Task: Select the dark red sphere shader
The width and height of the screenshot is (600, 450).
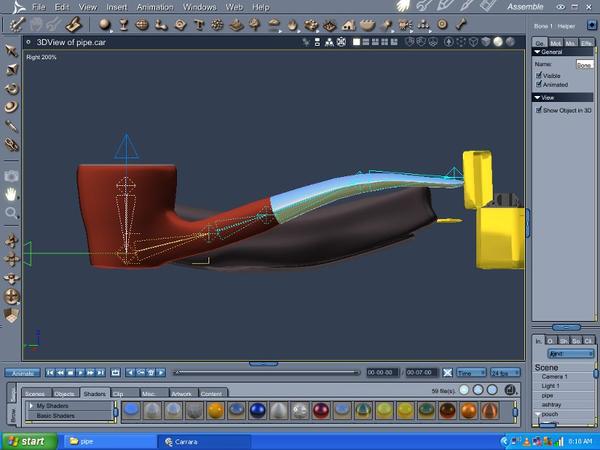Action: click(321, 411)
